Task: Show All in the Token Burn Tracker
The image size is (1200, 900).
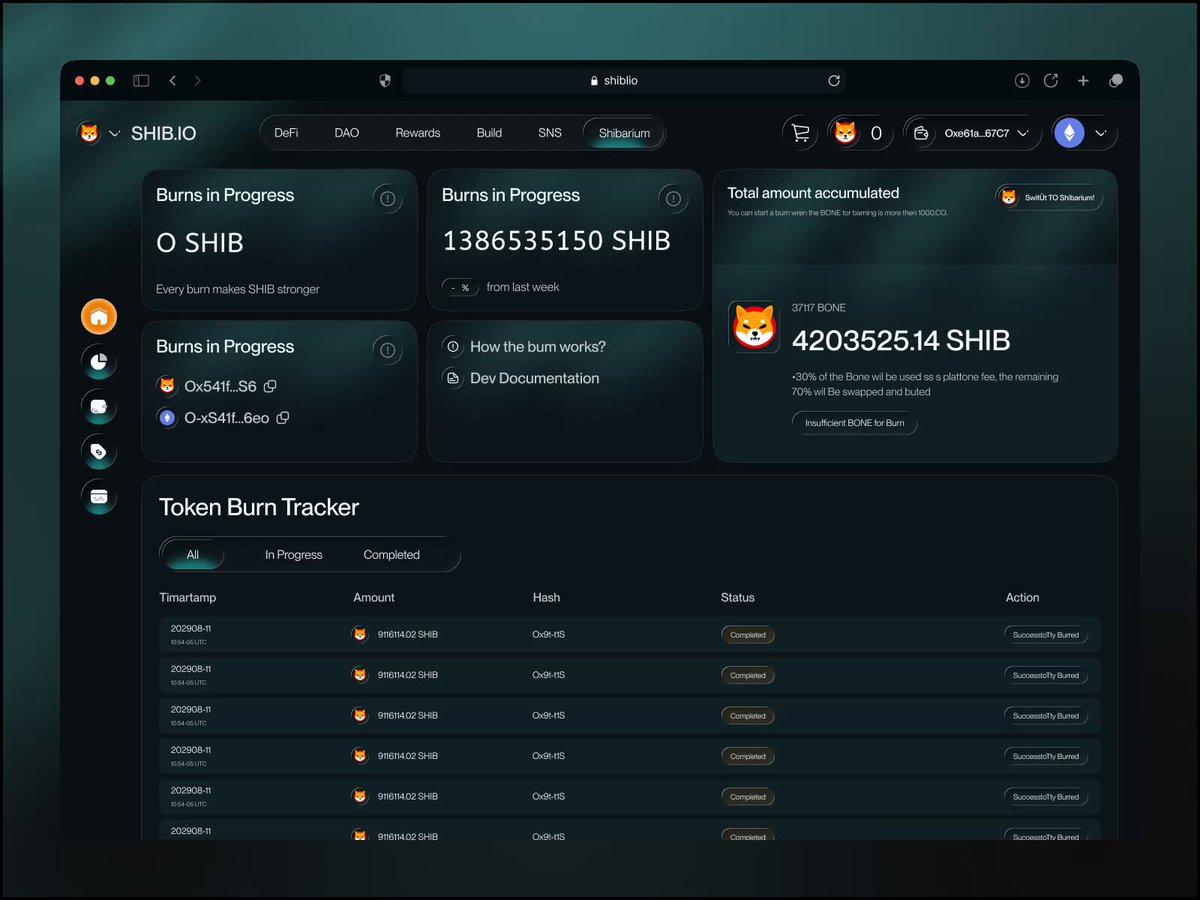Action: 193,554
